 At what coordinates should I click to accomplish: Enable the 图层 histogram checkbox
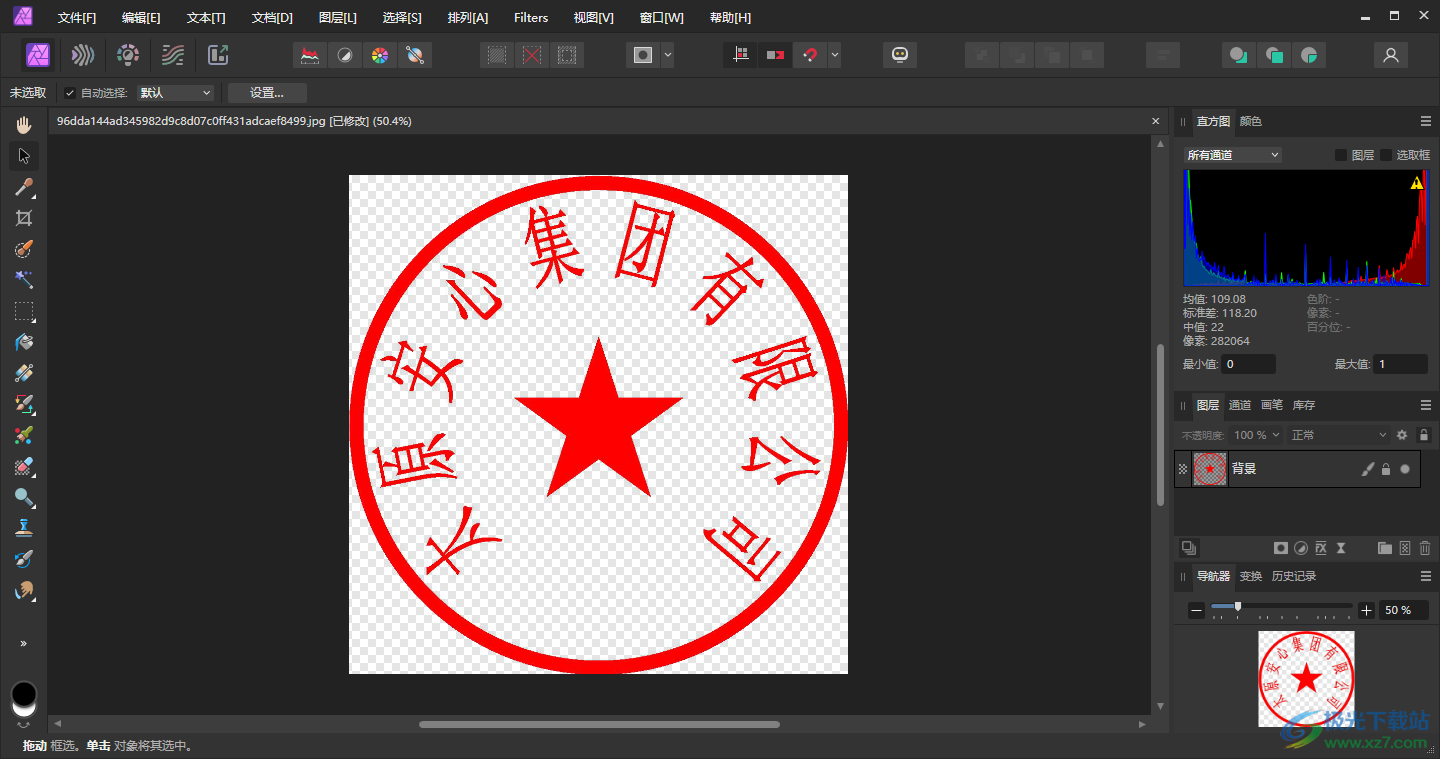pos(1341,155)
